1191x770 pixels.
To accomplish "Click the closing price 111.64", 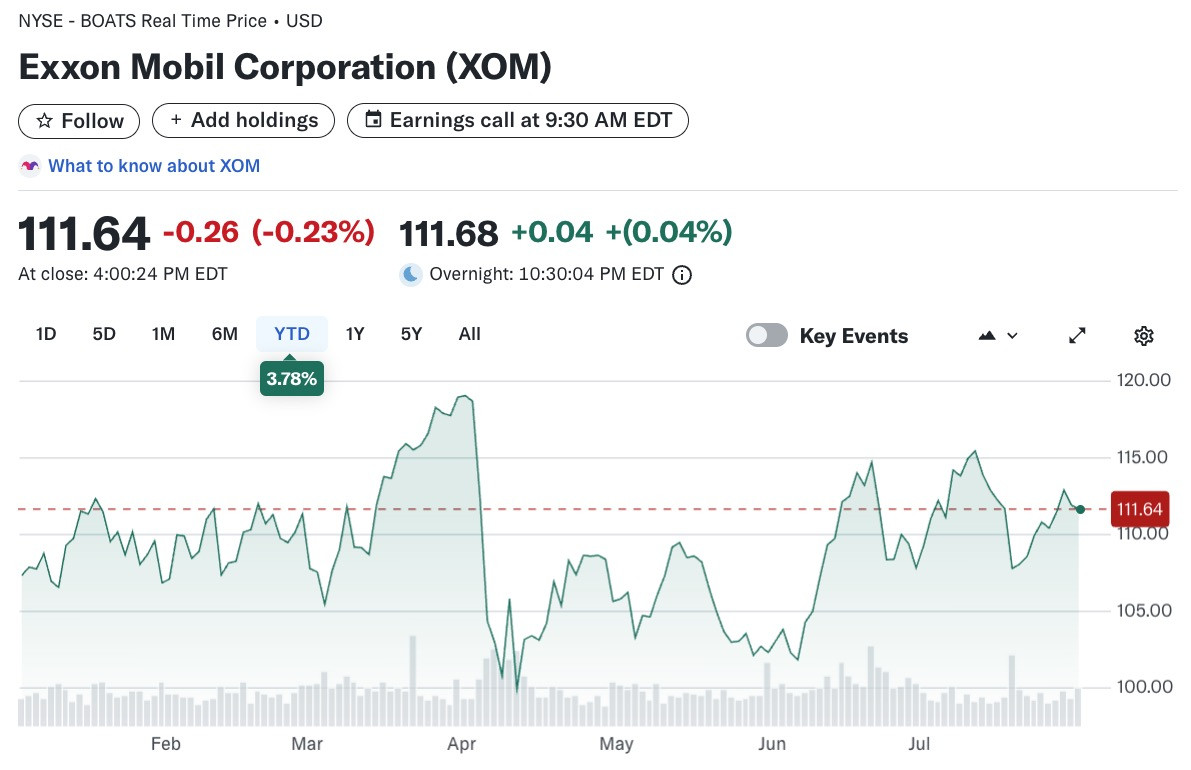I will click(84, 233).
